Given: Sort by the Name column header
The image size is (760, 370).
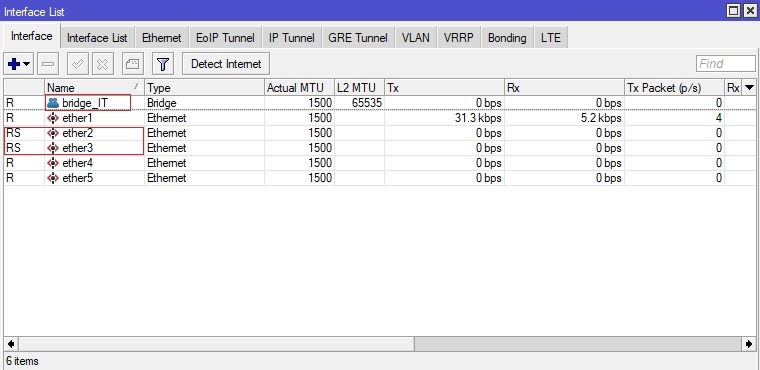Looking at the screenshot, I should 95,88.
